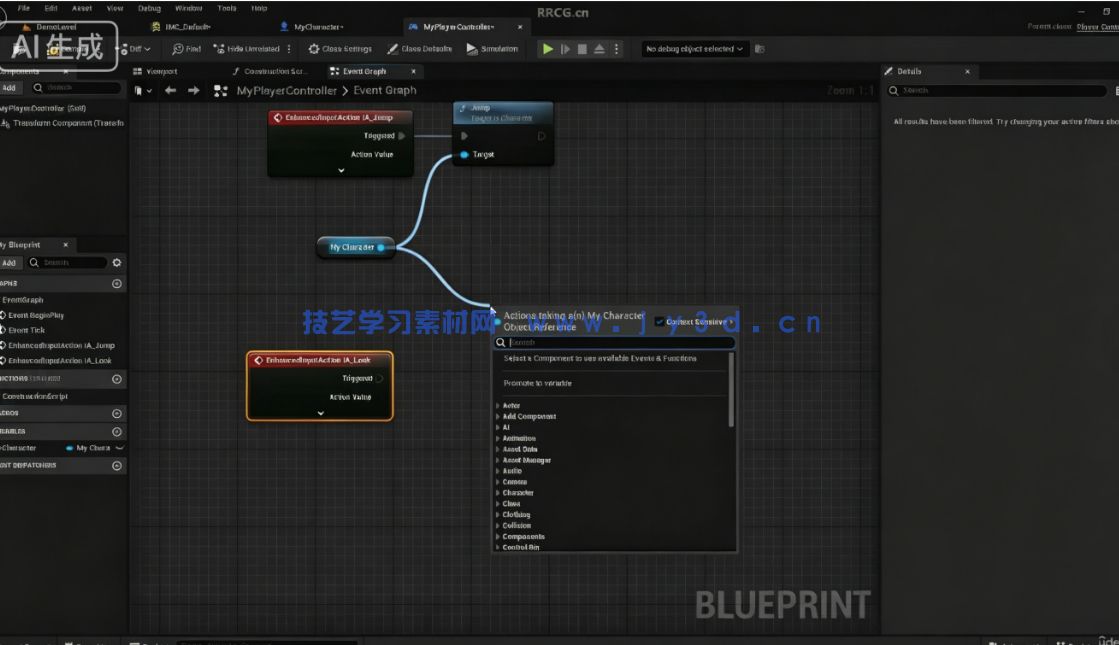This screenshot has width=1119, height=645.
Task: Toggle the Context Sensitive checkbox
Action: coord(659,322)
